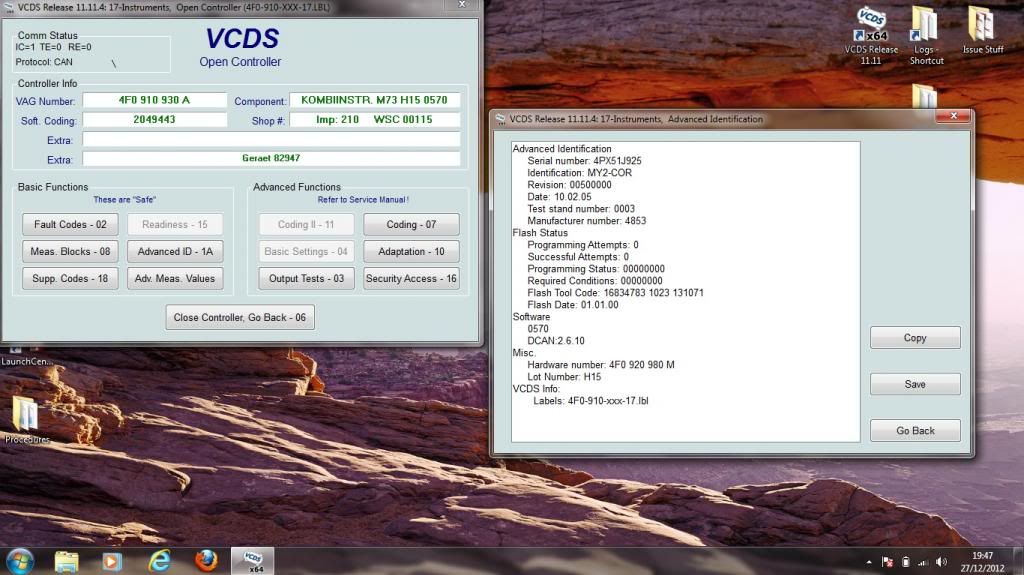Click Manufacturer number: 4853 line
This screenshot has height=575, width=1024.
(x=586, y=221)
